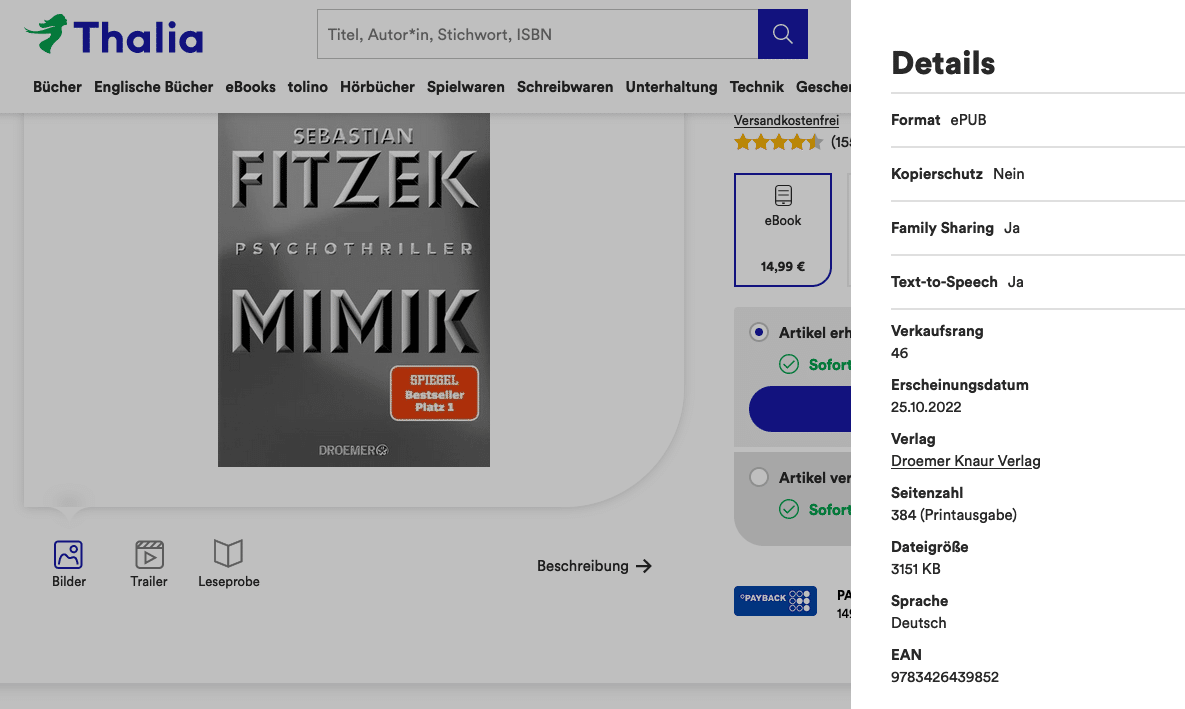Select the second Artikel radio button
This screenshot has height=709, width=1185.
(759, 478)
